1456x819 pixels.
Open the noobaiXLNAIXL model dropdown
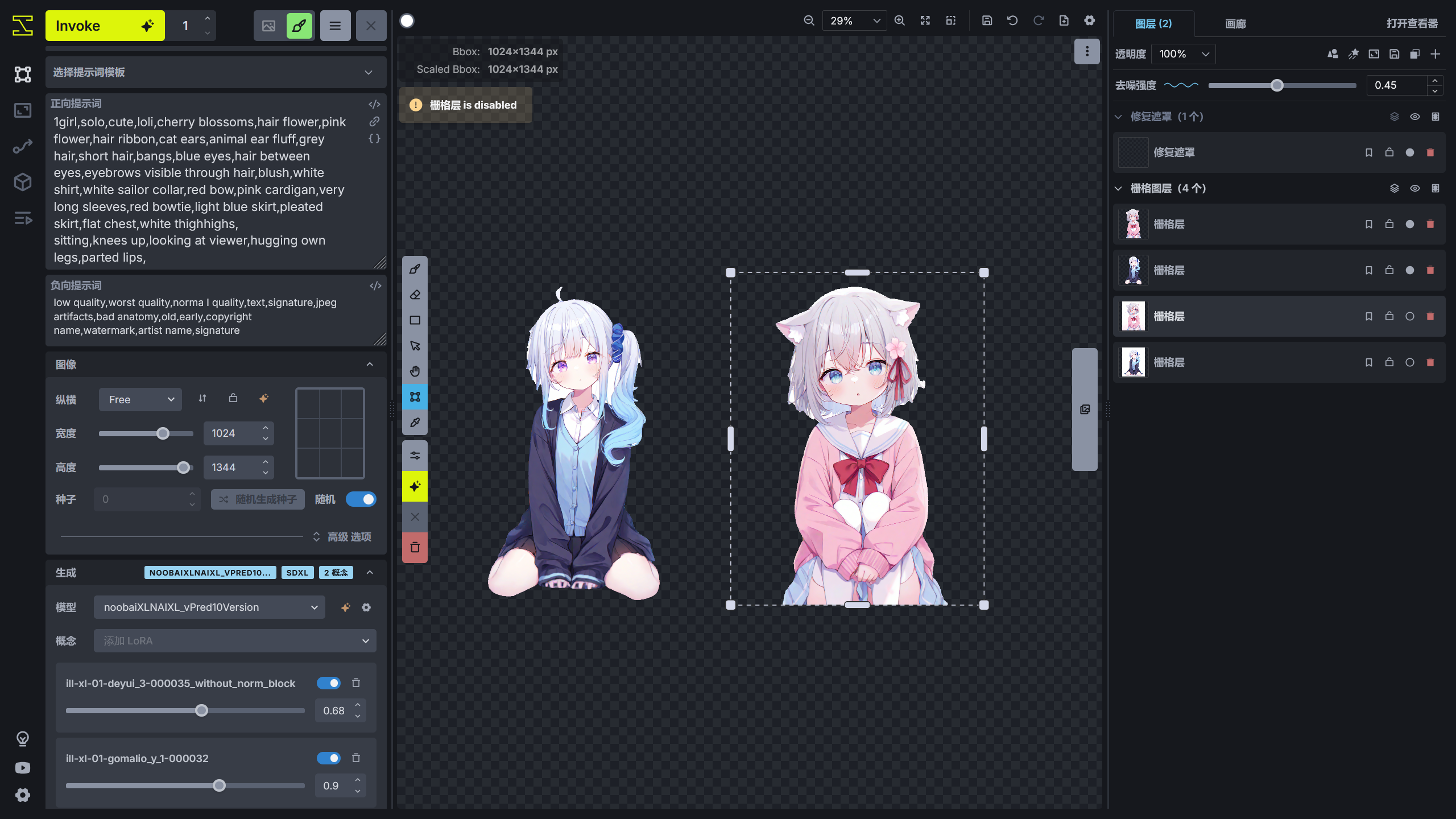209,607
